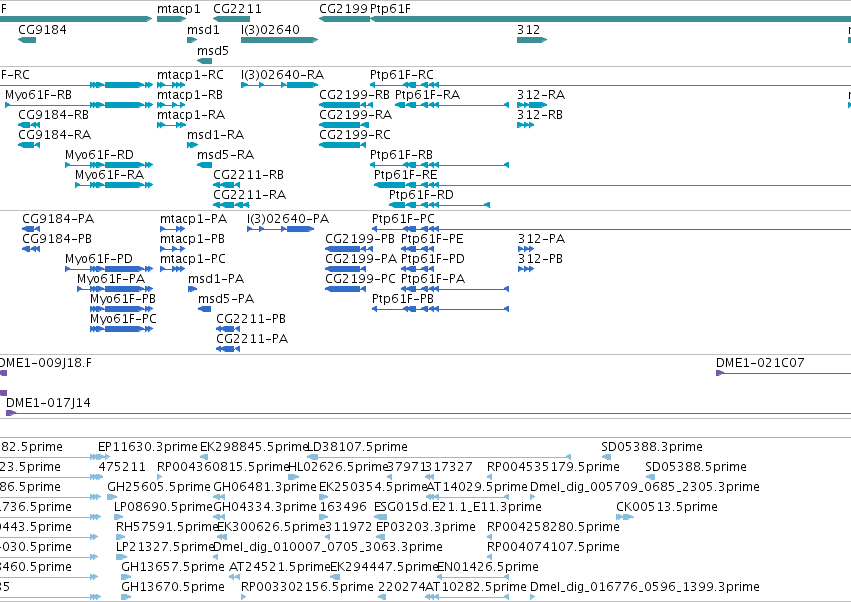Image resolution: width=851 pixels, height=602 pixels.
Task: Select the 312-RB transcript label
Action: [540, 115]
